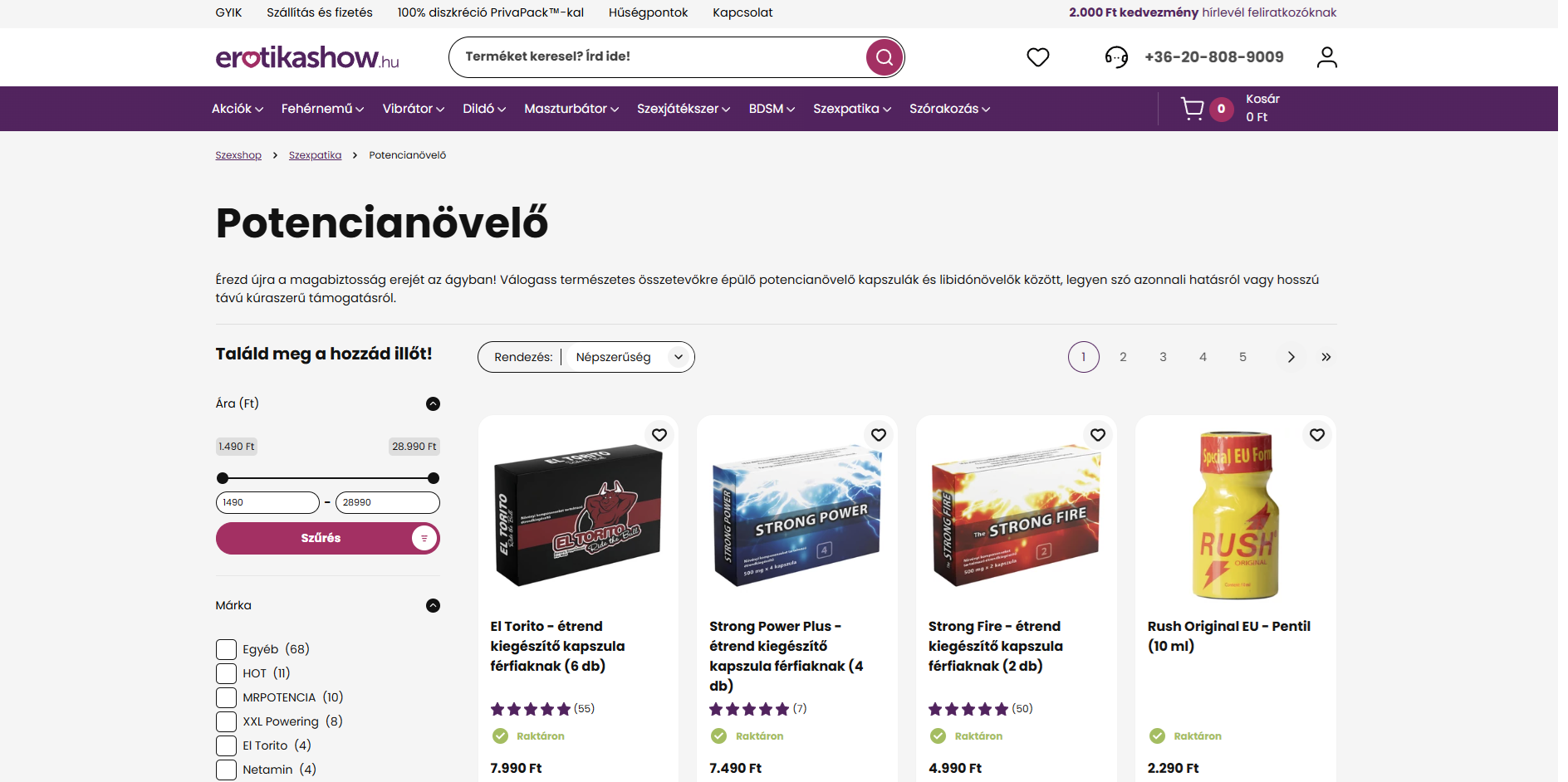The width and height of the screenshot is (1568, 782).
Task: Open the shopping cart icon
Action: coord(1193,109)
